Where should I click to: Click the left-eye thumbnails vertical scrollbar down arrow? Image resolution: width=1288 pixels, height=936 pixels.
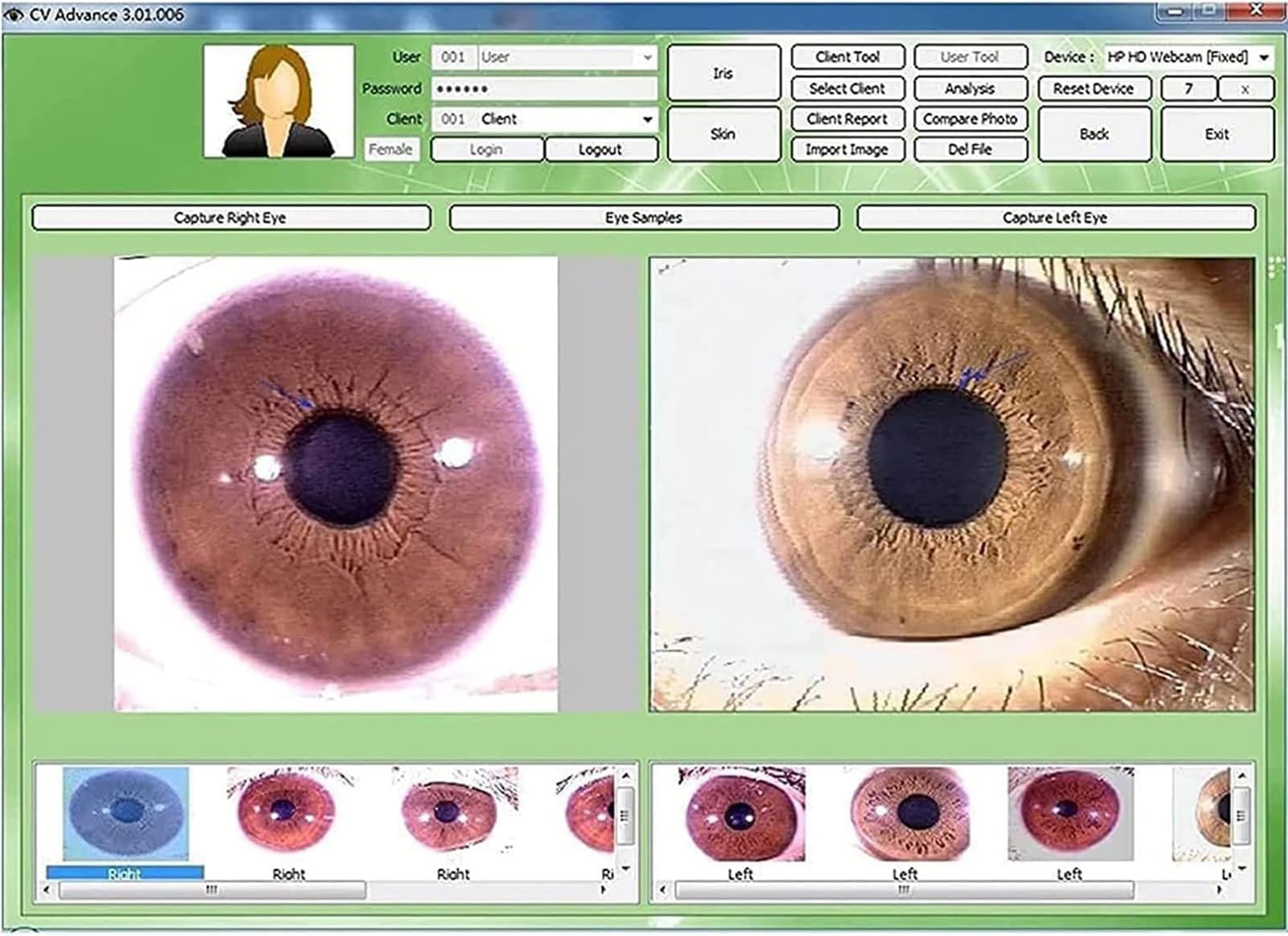pyautogui.click(x=1242, y=869)
